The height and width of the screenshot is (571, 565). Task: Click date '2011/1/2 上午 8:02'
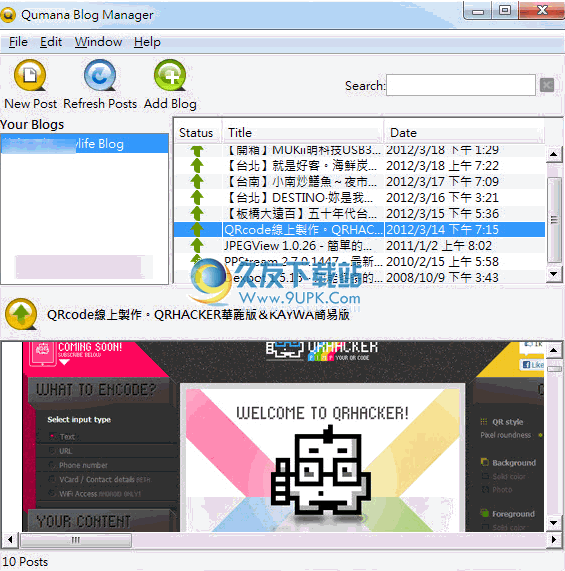tap(439, 245)
